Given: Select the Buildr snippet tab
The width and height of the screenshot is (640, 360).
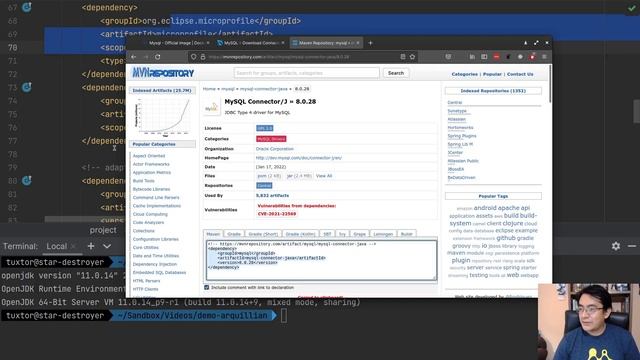Looking at the screenshot, I should tap(407, 234).
